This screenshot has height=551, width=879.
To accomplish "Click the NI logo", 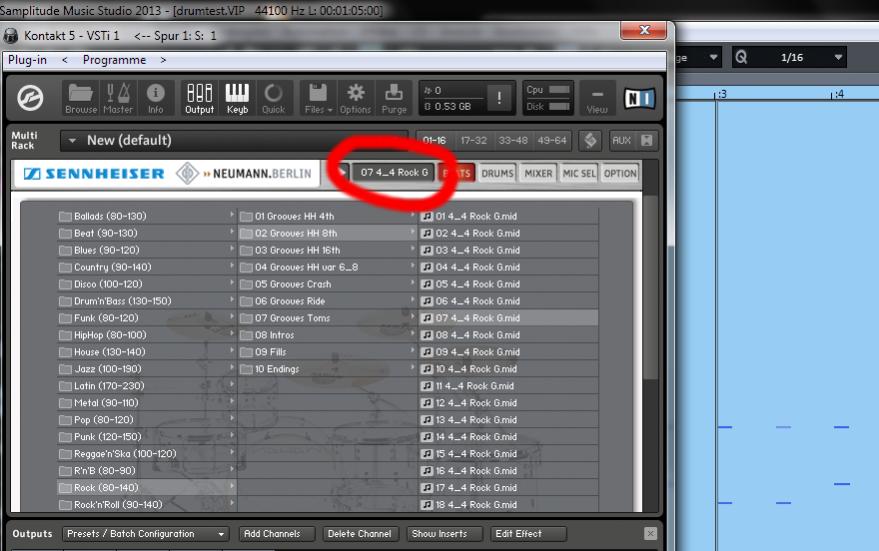I will point(640,99).
